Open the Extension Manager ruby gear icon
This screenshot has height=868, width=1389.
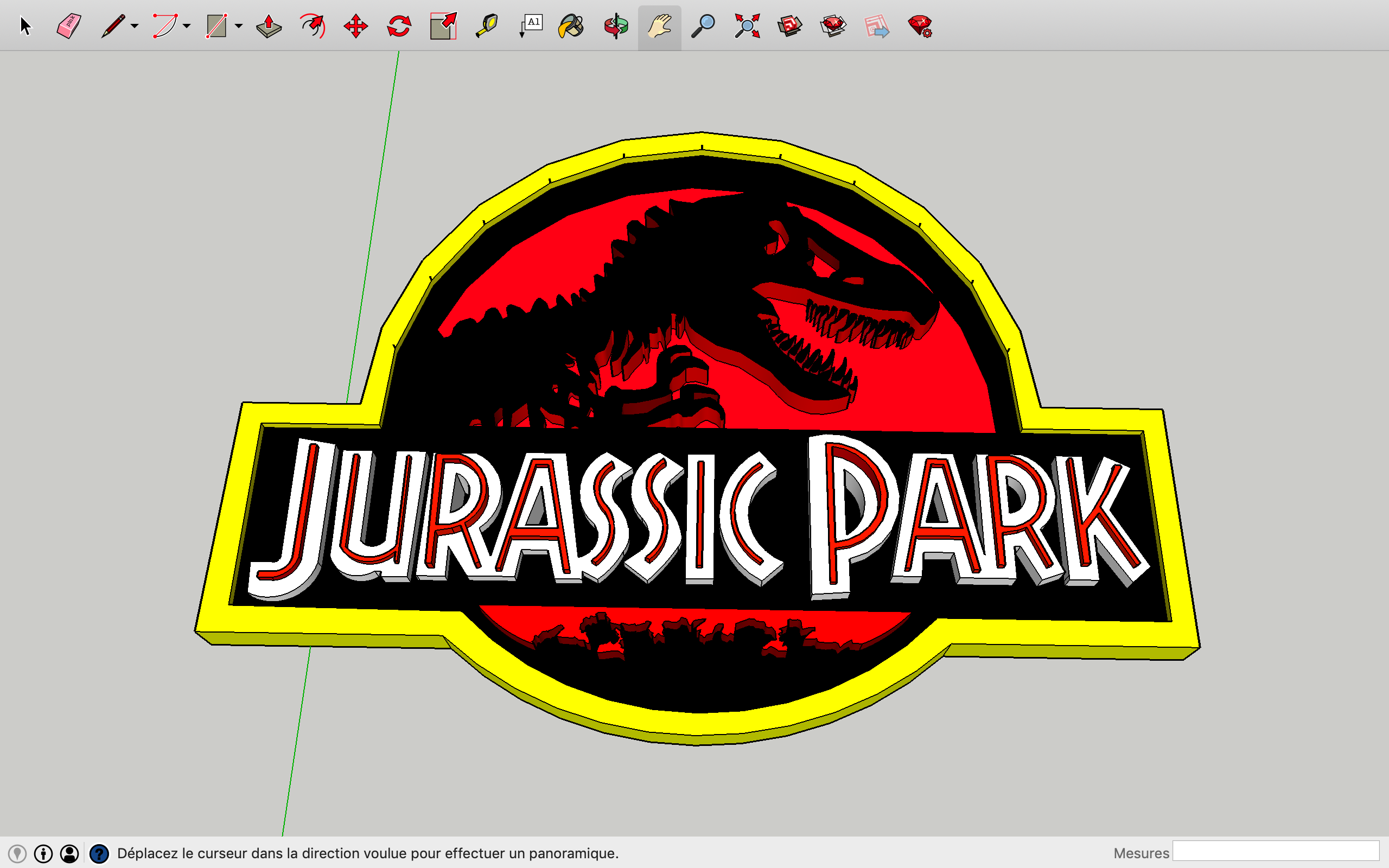click(920, 27)
